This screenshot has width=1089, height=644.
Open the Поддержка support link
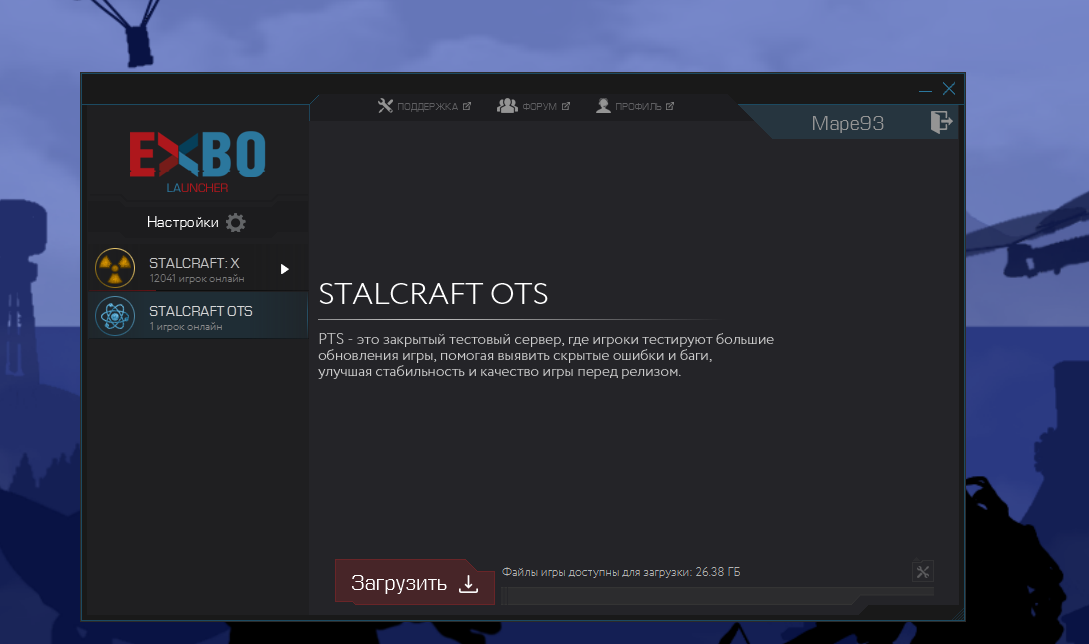[424, 106]
